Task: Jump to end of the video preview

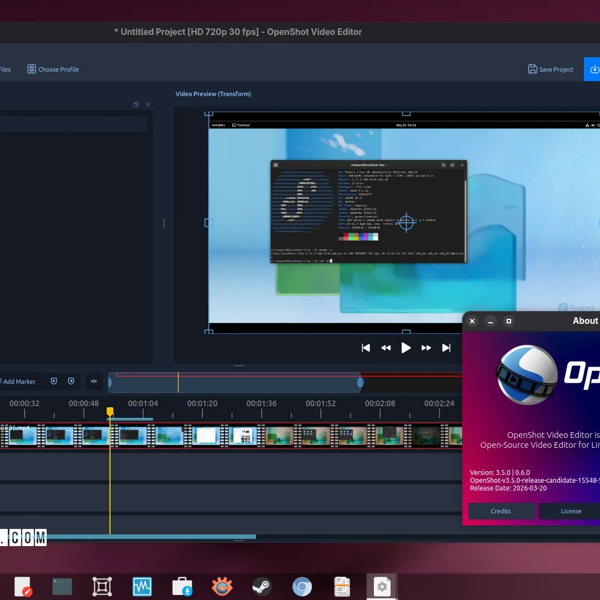Action: [446, 348]
